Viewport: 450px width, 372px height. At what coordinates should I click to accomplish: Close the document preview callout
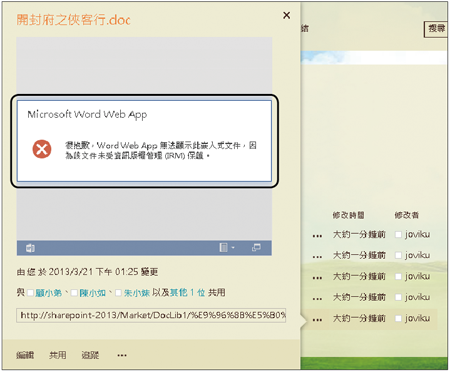[x=286, y=15]
